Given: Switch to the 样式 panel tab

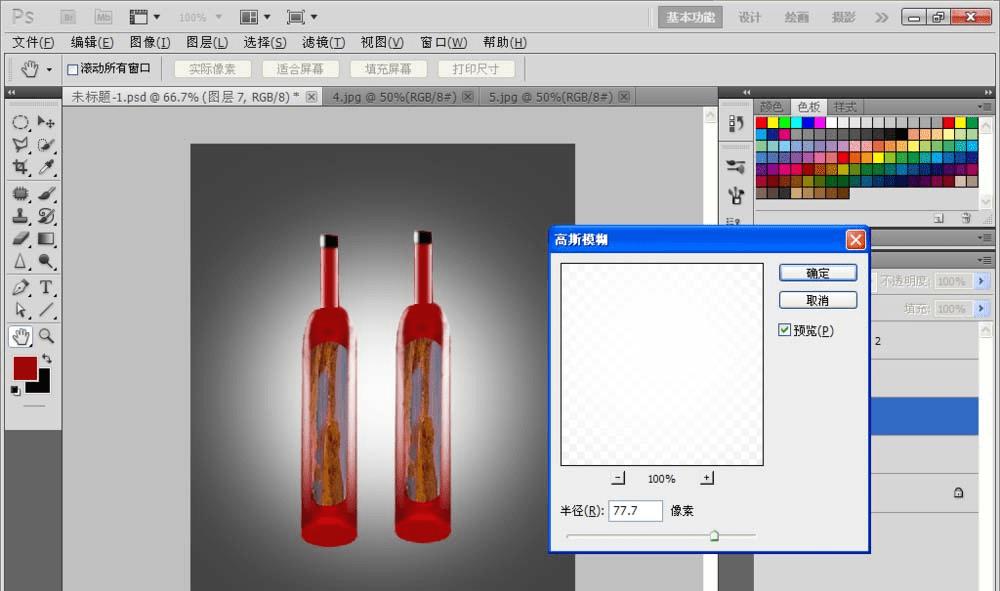Looking at the screenshot, I should (845, 106).
